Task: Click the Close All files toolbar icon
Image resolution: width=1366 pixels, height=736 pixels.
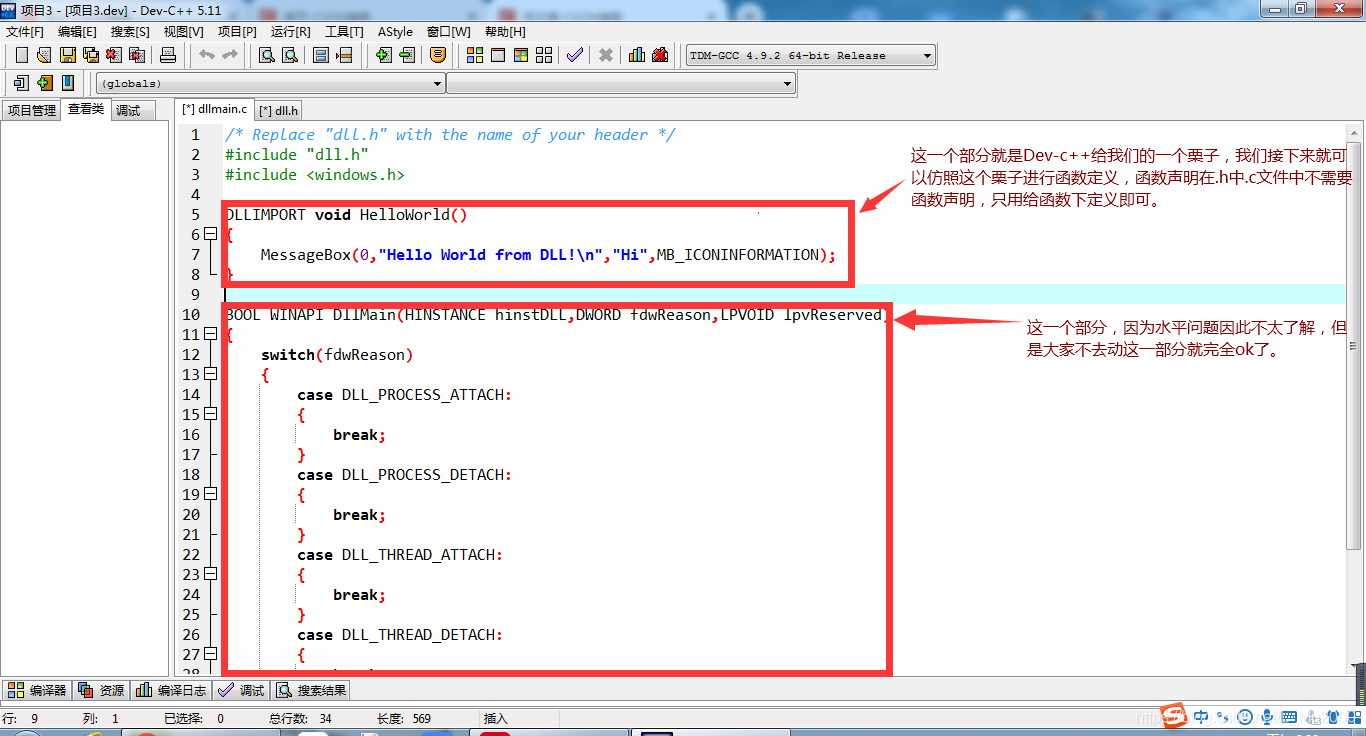Action: [136, 55]
